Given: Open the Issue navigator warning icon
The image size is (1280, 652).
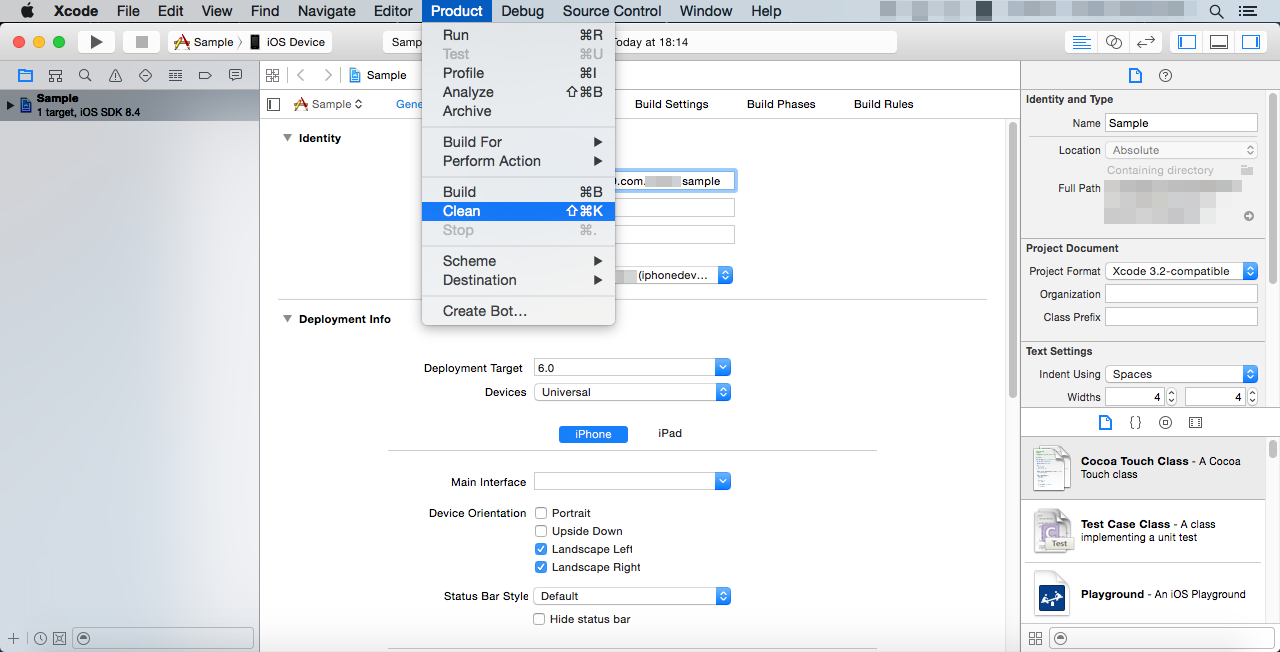Looking at the screenshot, I should [x=115, y=75].
